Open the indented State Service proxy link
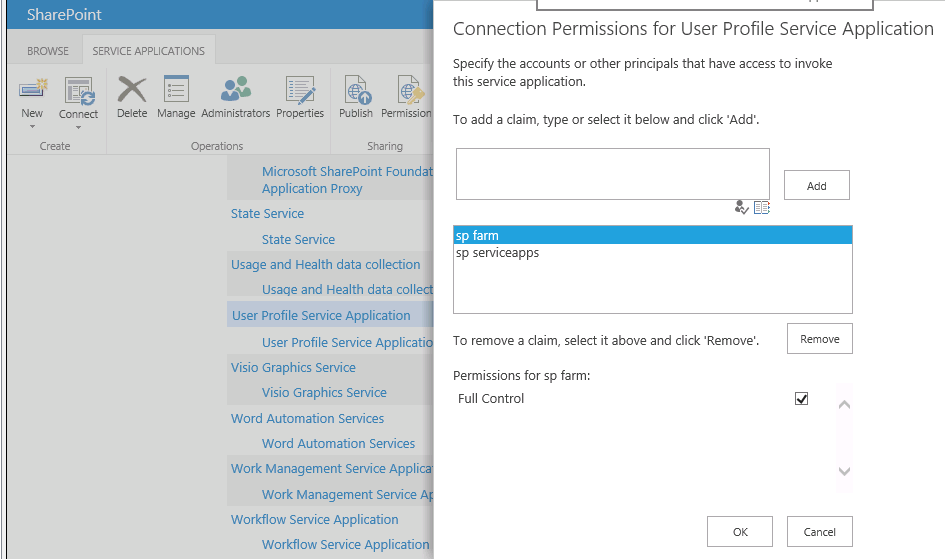The image size is (945, 559). pos(298,240)
